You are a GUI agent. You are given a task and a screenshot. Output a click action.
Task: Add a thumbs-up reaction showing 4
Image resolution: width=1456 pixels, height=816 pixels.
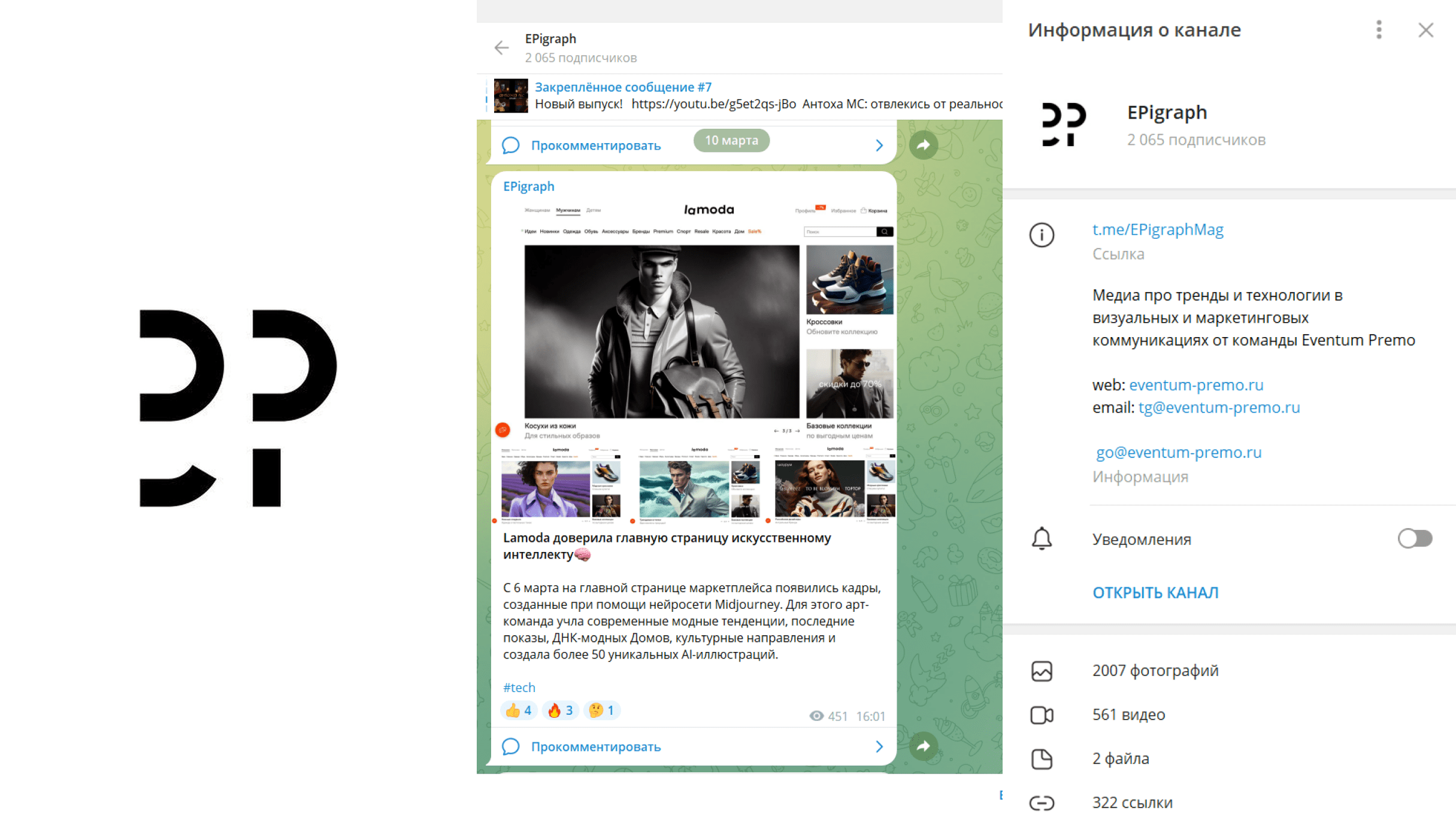click(x=518, y=710)
